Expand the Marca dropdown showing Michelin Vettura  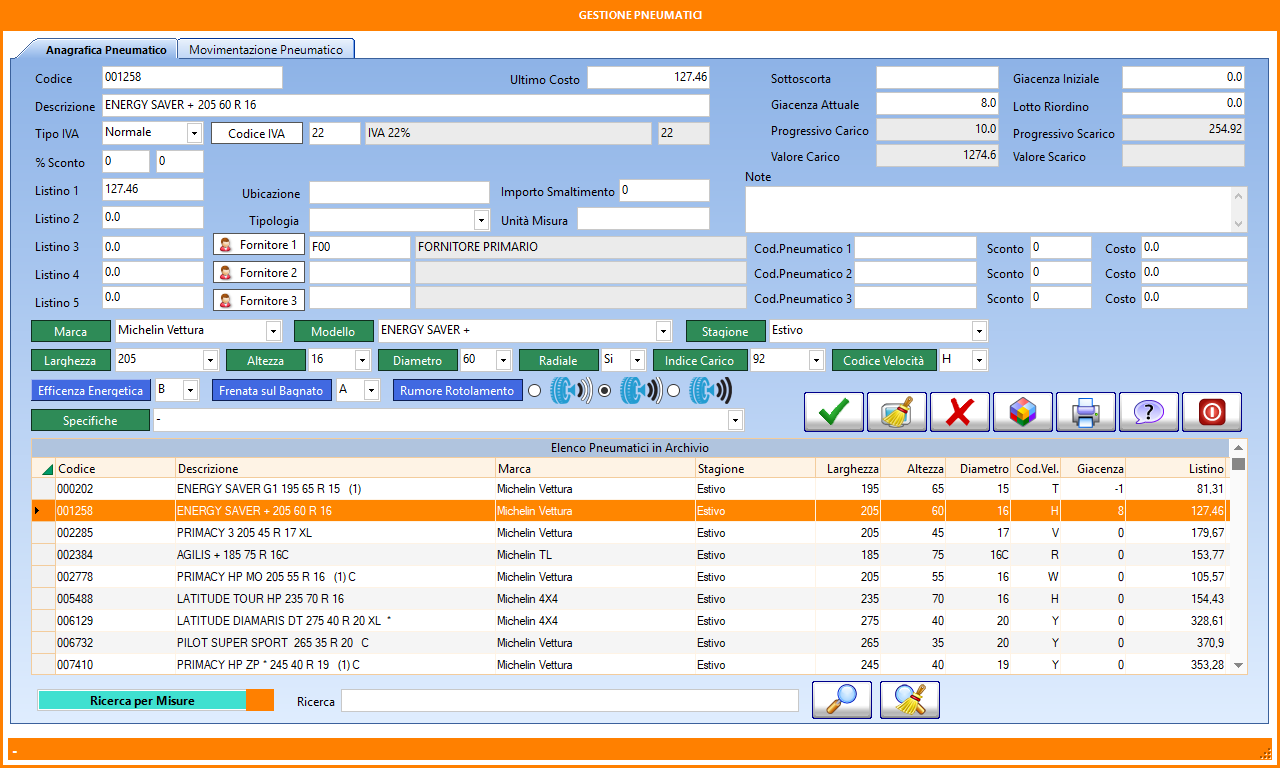273,331
